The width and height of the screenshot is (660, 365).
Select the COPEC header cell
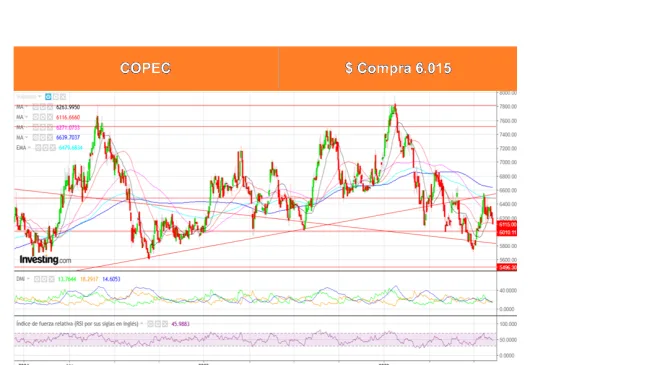tap(146, 68)
